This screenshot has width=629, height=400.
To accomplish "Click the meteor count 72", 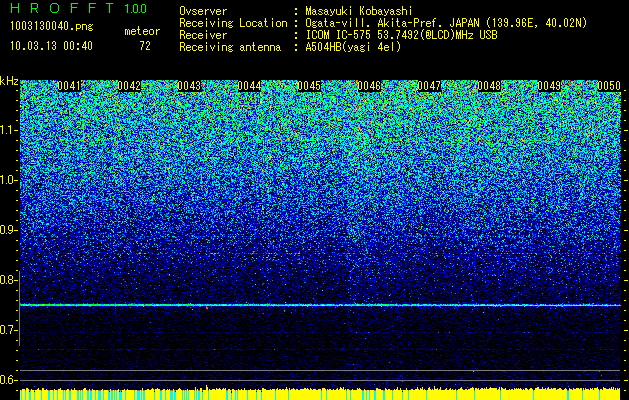I will pos(145,46).
